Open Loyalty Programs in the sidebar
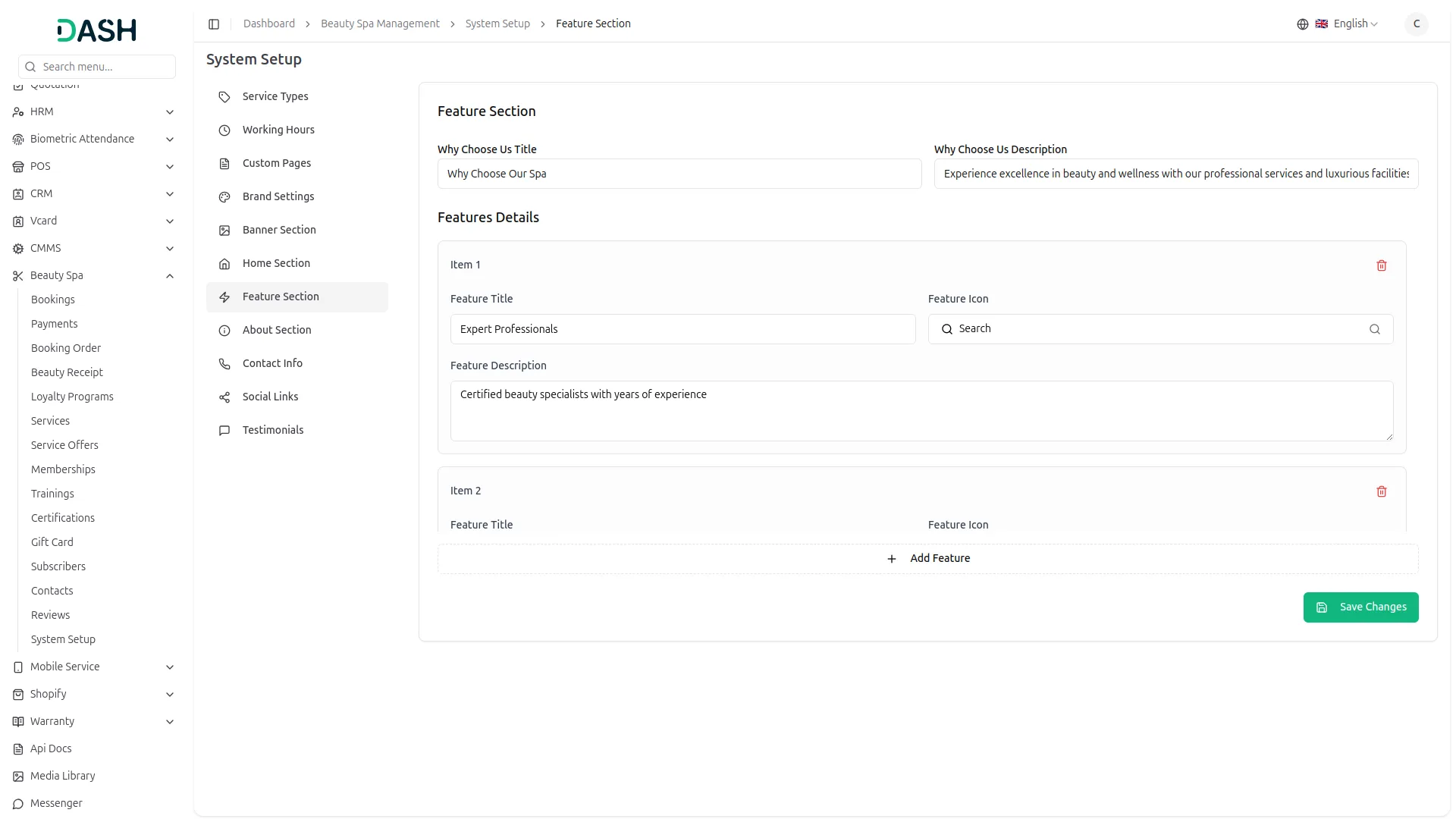The height and width of the screenshot is (819, 1456). click(72, 397)
